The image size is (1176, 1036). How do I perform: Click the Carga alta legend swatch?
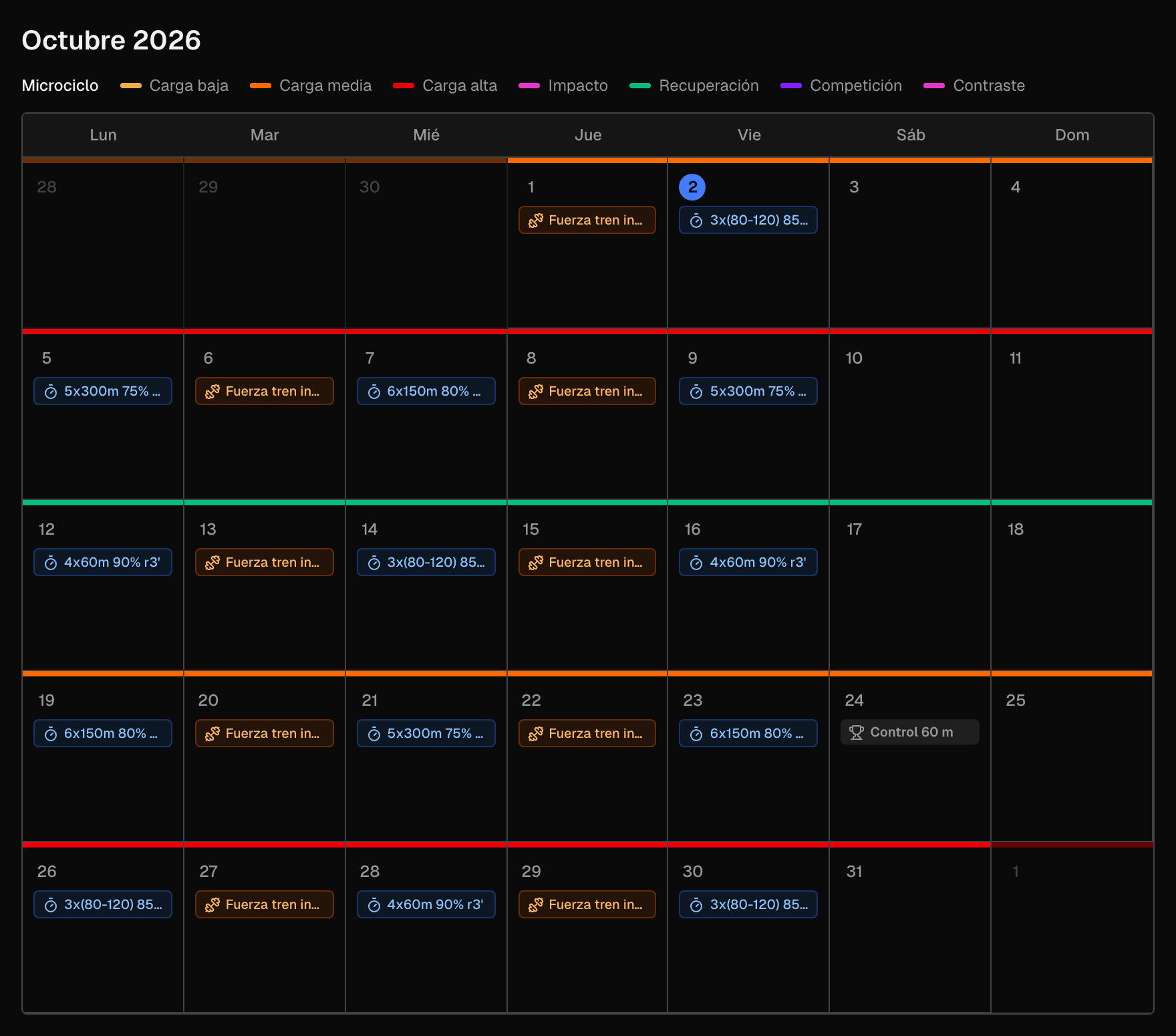point(404,86)
